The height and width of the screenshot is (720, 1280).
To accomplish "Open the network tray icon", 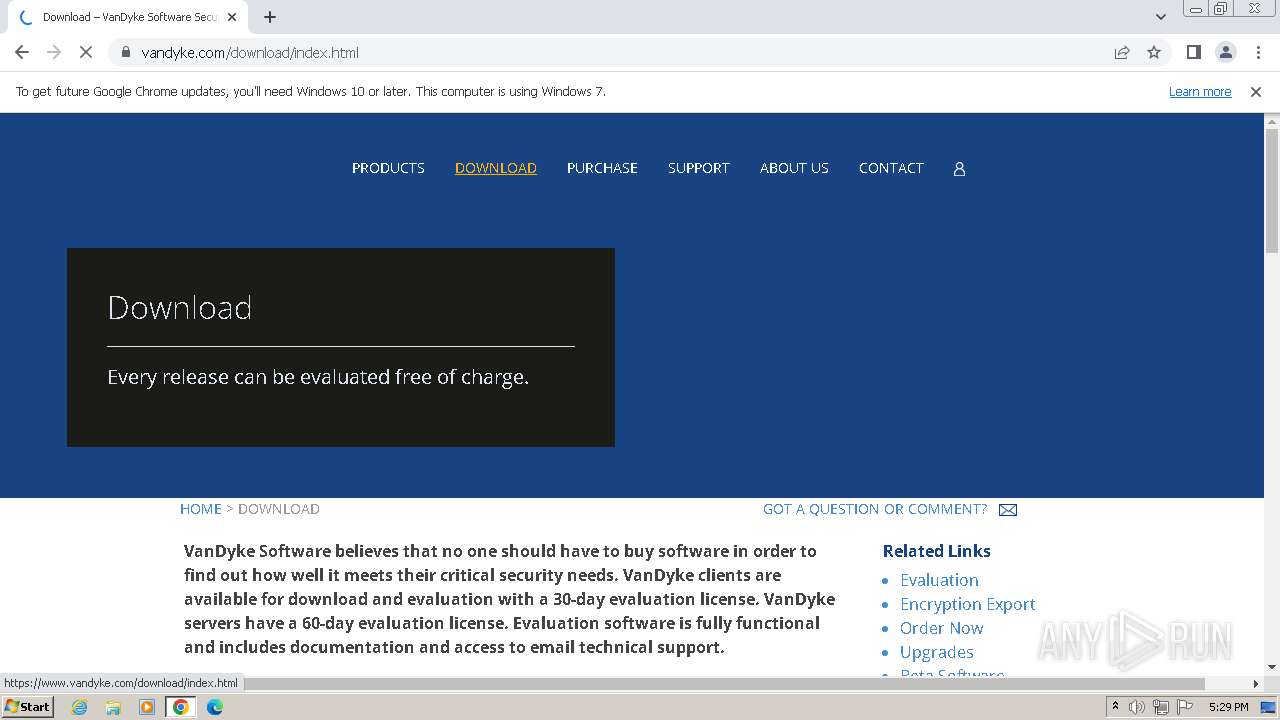I will coord(1161,707).
